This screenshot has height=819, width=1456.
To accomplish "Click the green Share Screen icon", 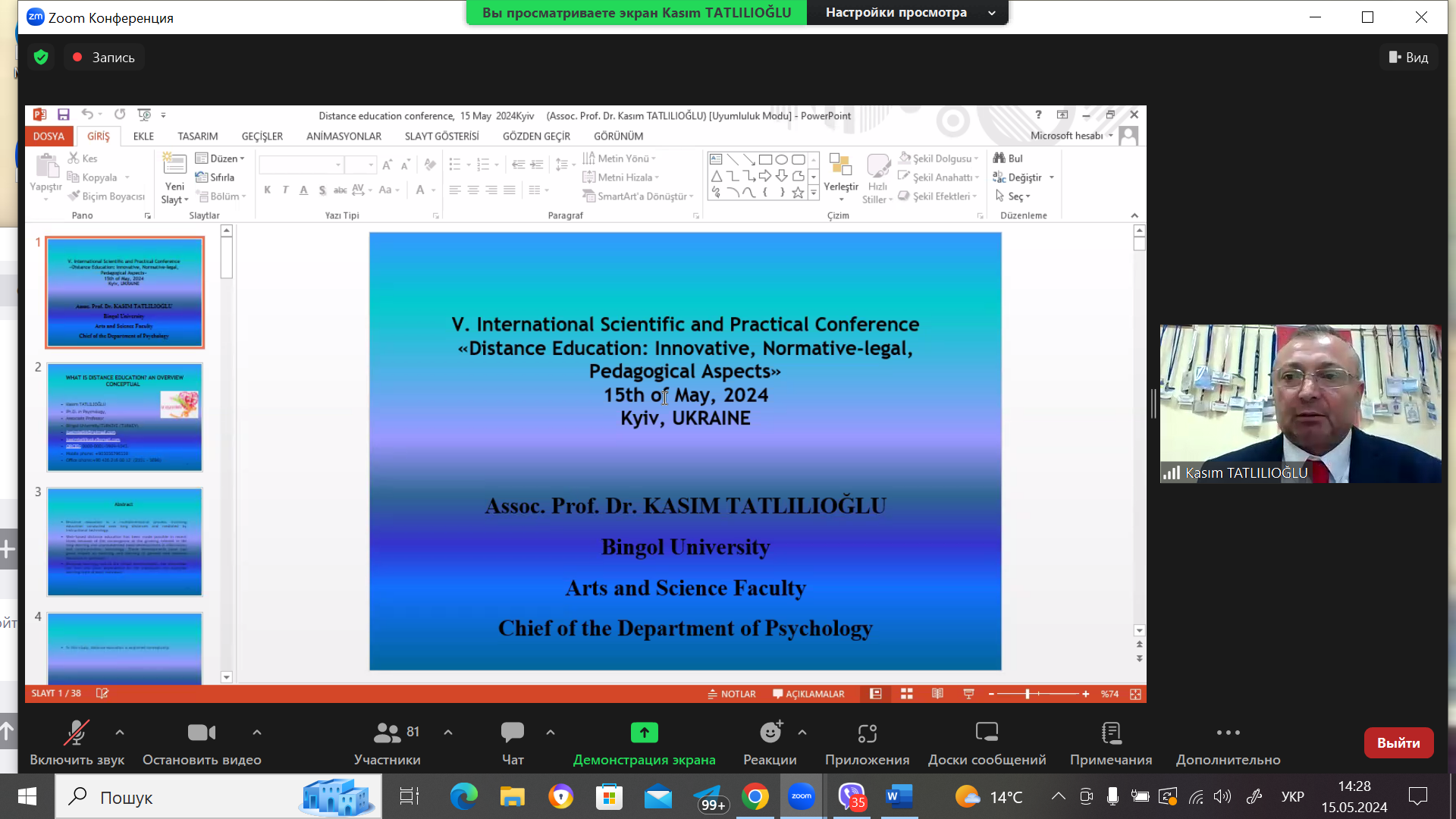I will [644, 733].
